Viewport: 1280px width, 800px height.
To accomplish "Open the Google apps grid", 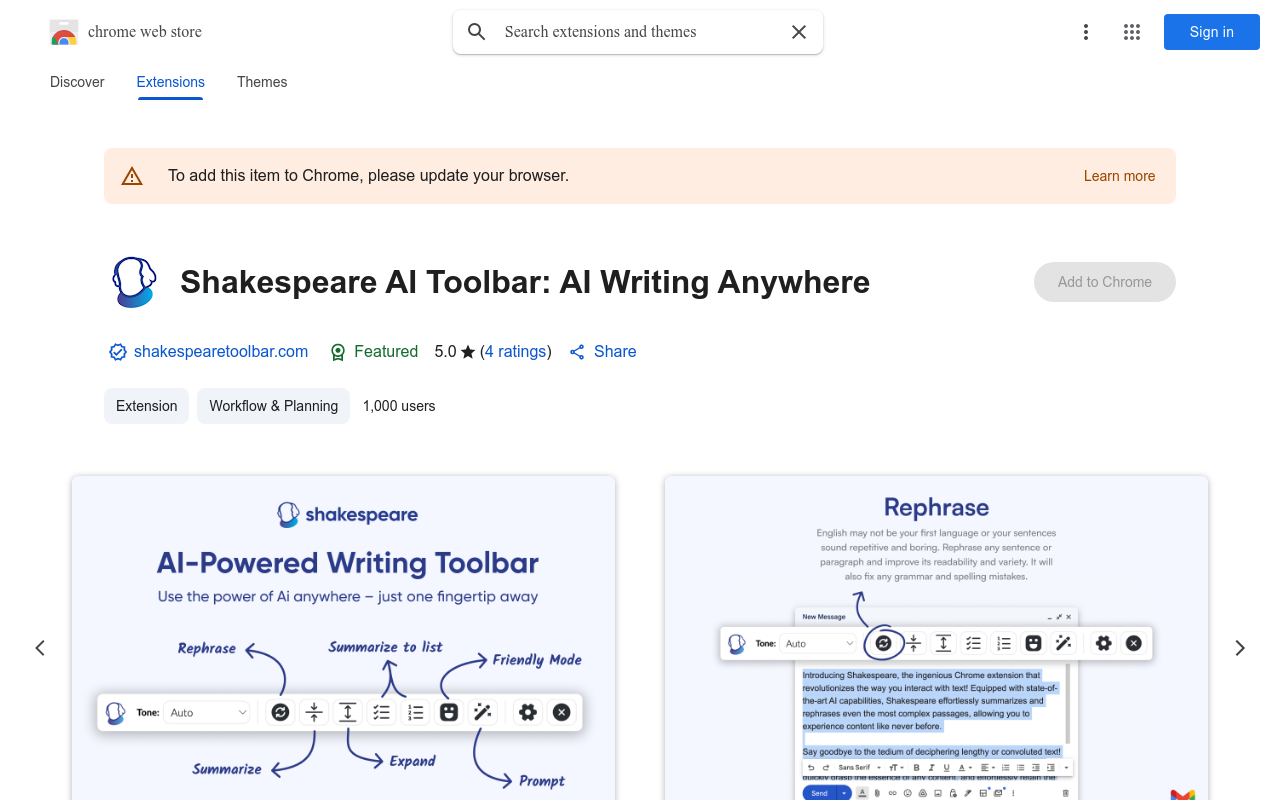I will (x=1132, y=32).
